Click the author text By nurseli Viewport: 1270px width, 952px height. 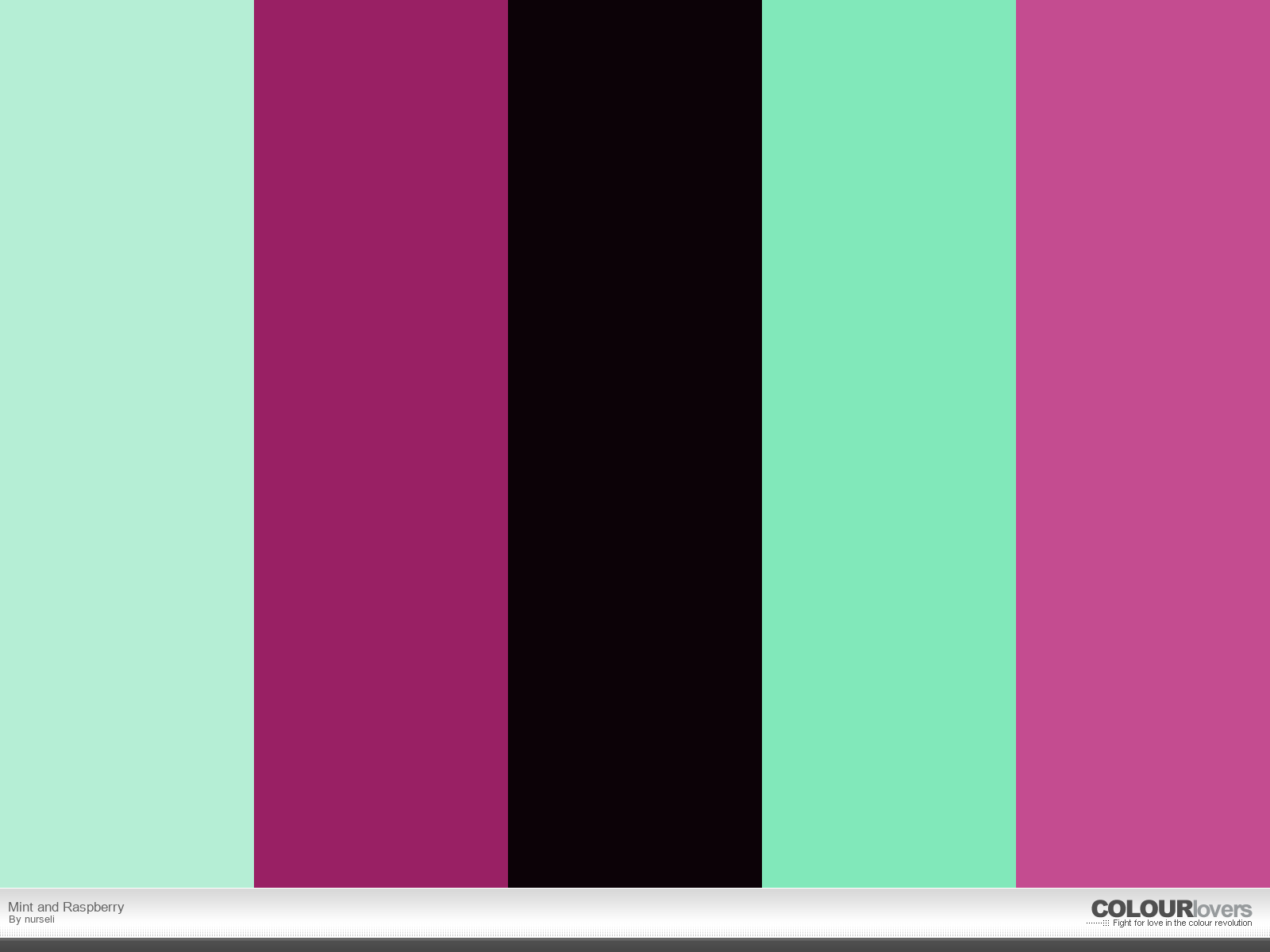32,919
